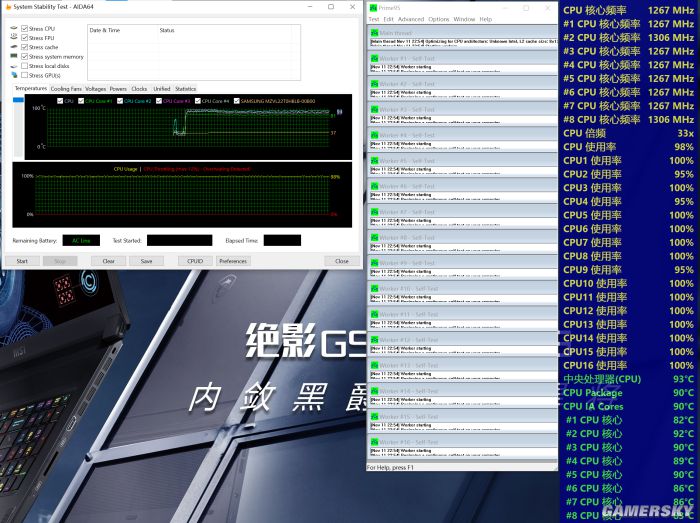Click the Worker #5 window icon
Image resolution: width=700 pixels, height=523 pixels.
click(x=374, y=161)
